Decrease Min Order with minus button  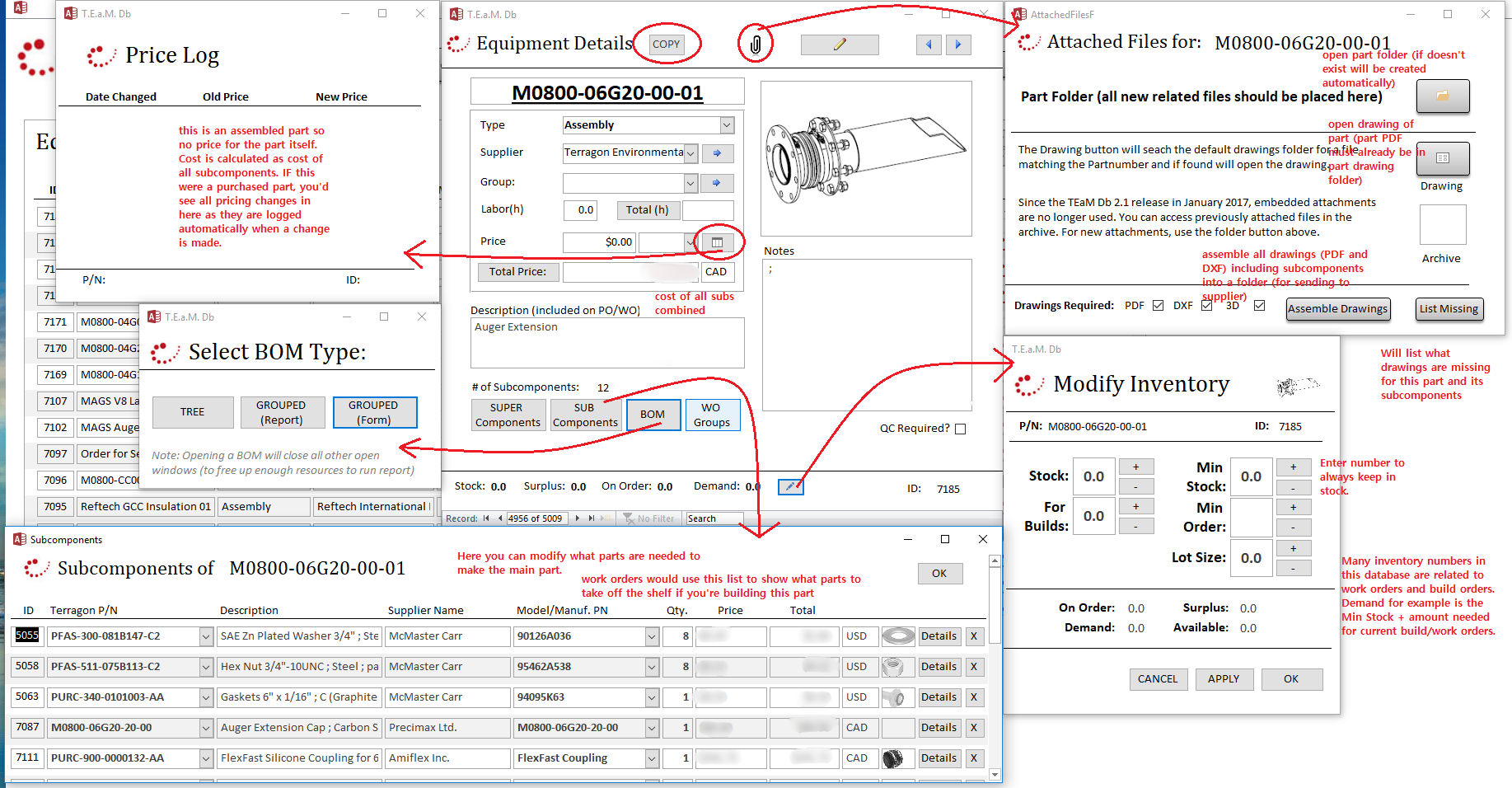[x=1293, y=528]
